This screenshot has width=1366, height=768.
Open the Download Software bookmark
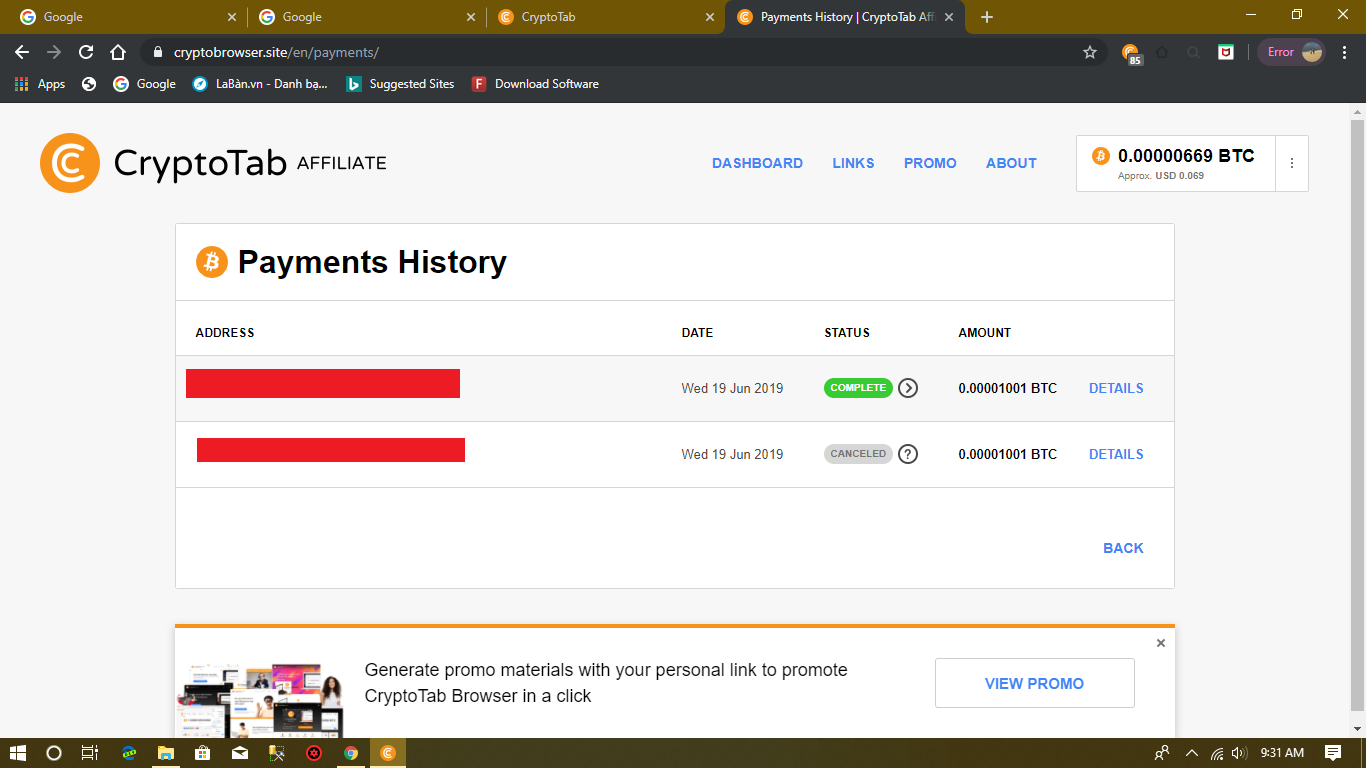click(535, 84)
